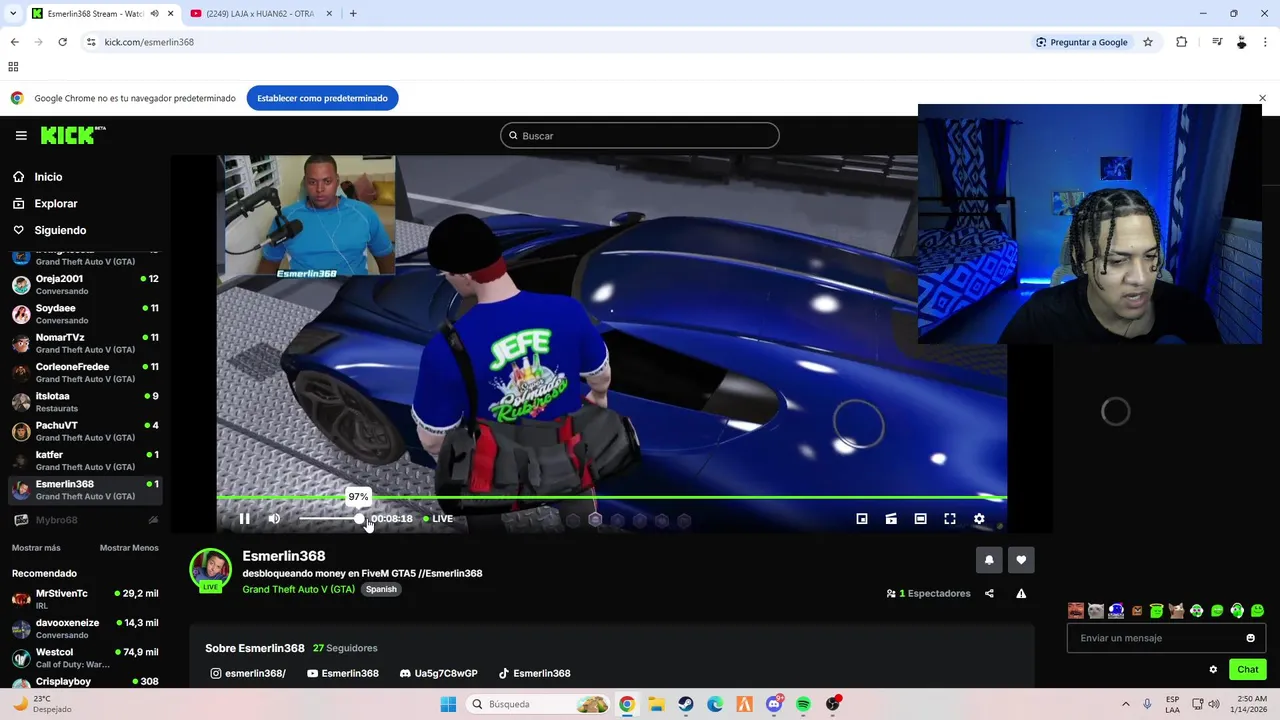Image resolution: width=1280 pixels, height=720 pixels.
Task: Open Chrome extensions puzzle icon
Action: click(x=1181, y=42)
